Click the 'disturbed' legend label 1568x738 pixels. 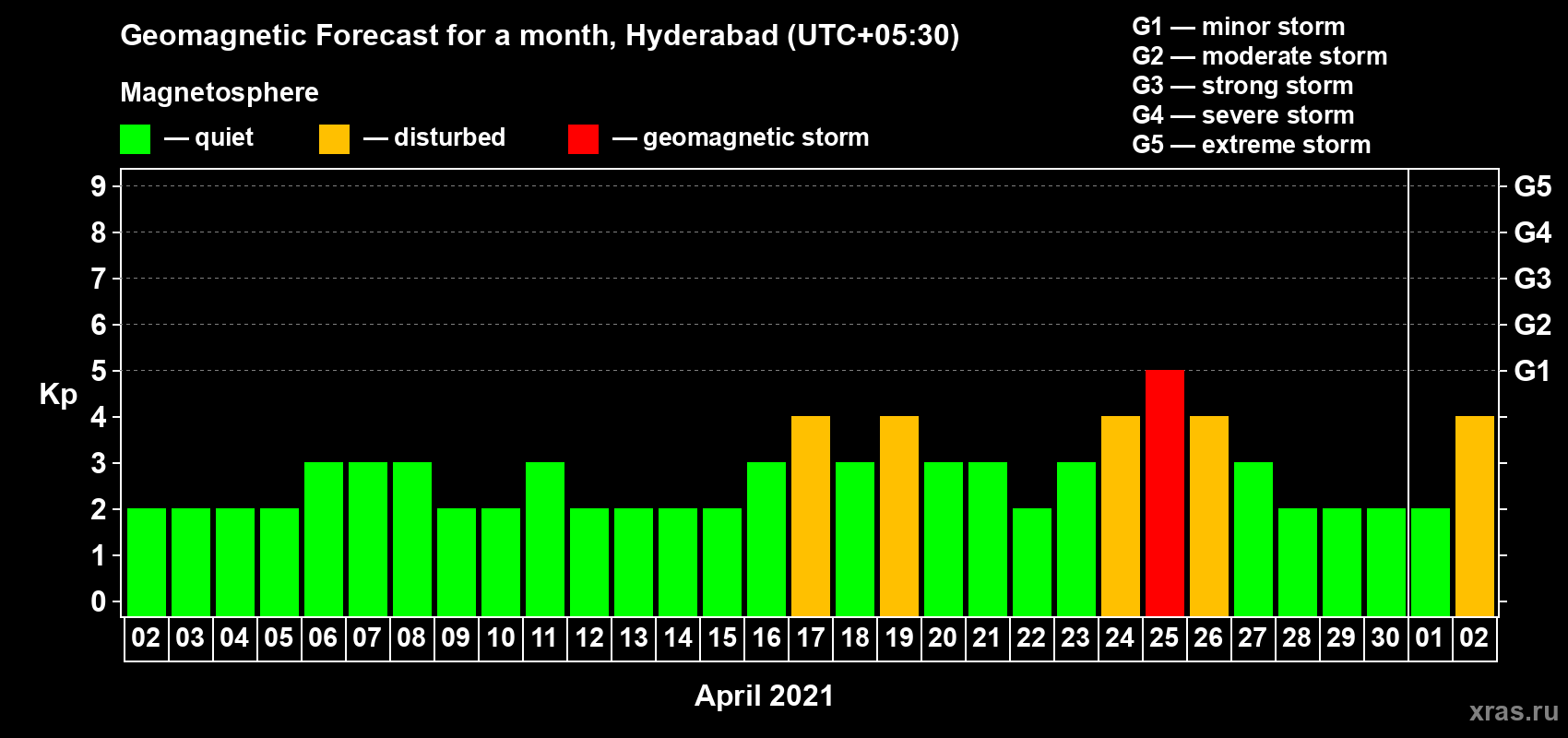coord(449,137)
